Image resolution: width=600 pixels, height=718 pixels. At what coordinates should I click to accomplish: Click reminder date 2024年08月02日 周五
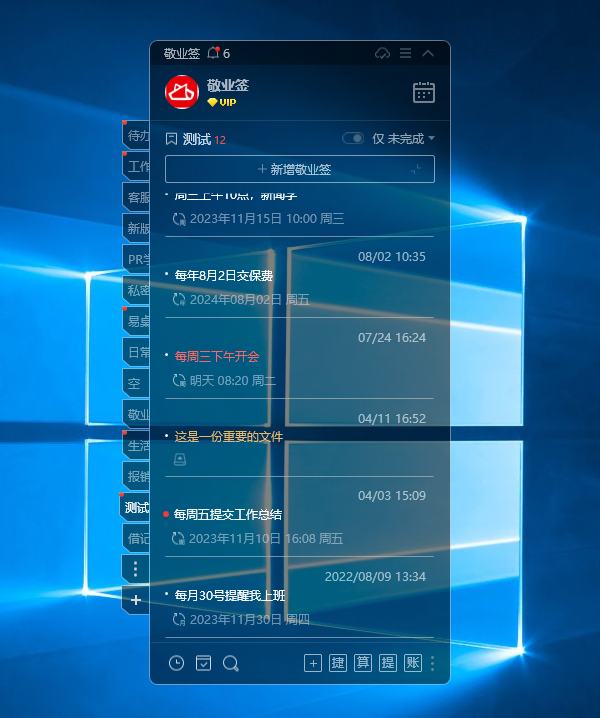(250, 299)
